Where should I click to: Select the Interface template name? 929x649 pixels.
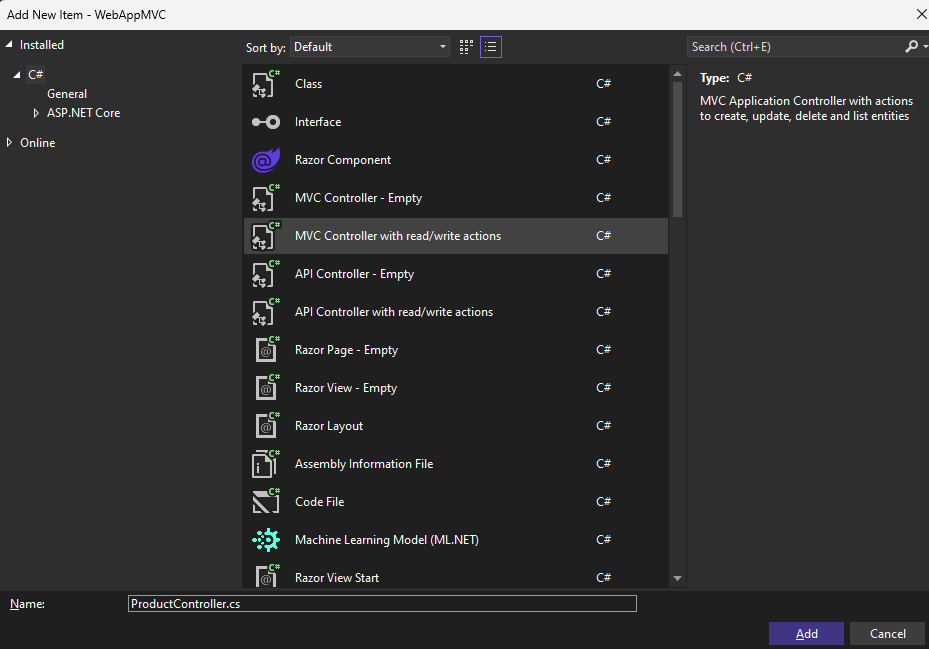tap(318, 122)
